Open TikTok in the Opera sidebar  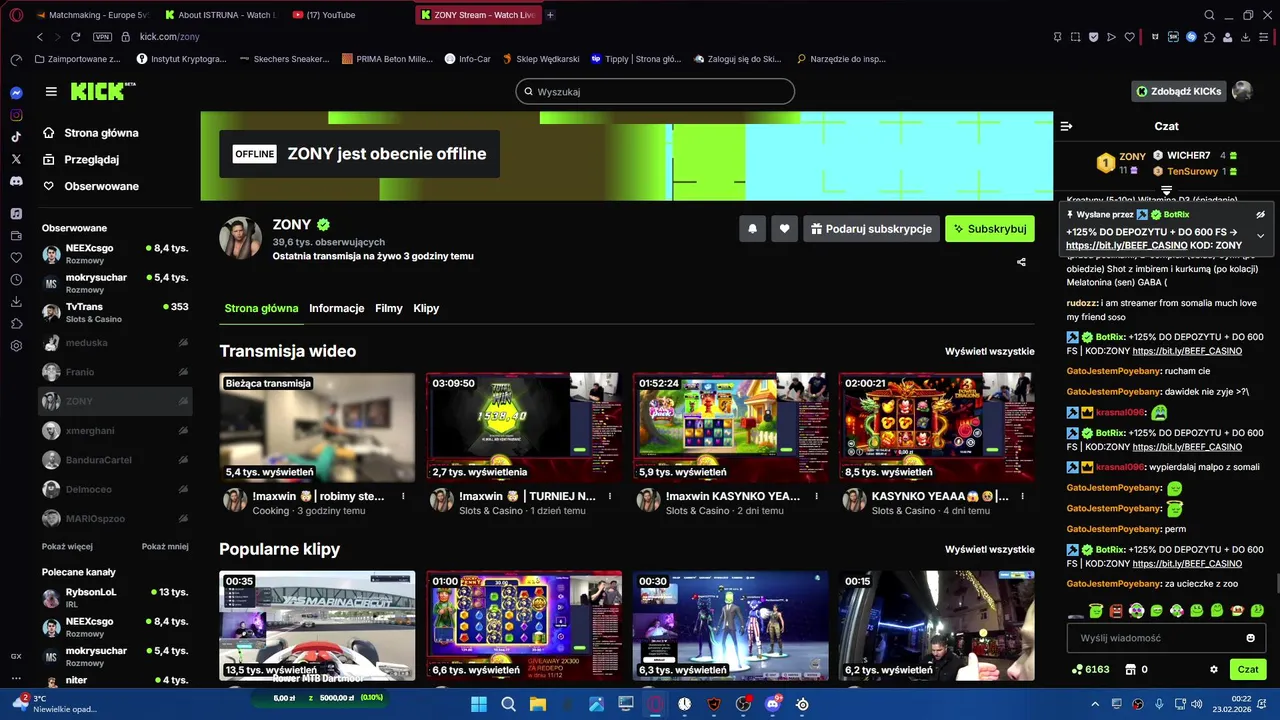16,137
